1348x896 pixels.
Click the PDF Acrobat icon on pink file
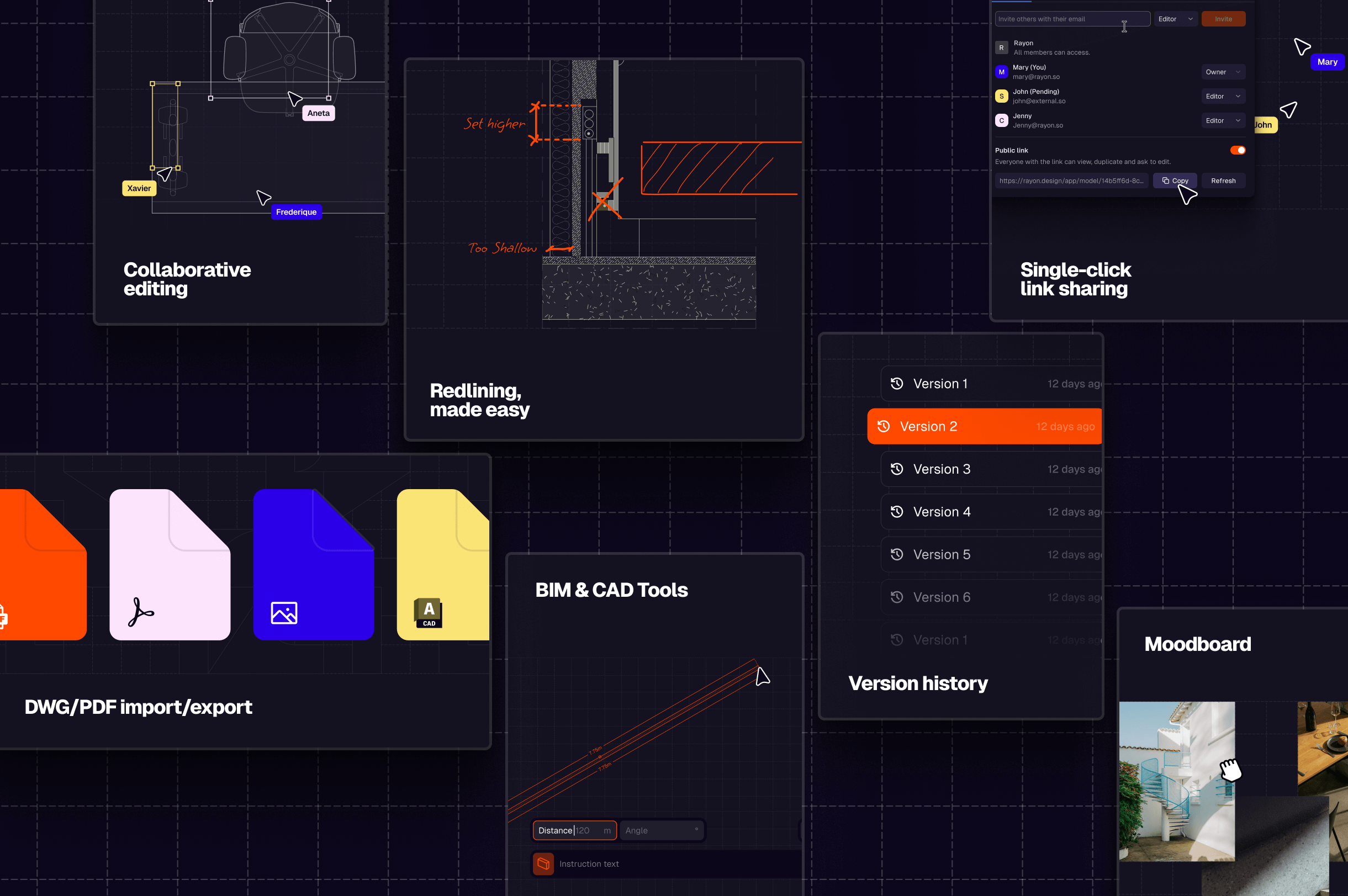pyautogui.click(x=141, y=612)
